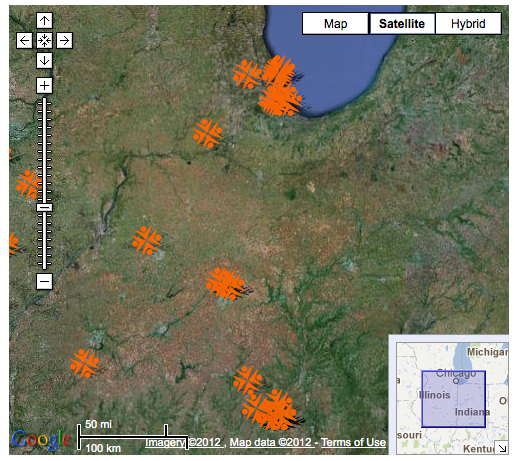The height and width of the screenshot is (461, 515).
Task: Click the orange marker just above the bottom cluster
Action: 247,381
